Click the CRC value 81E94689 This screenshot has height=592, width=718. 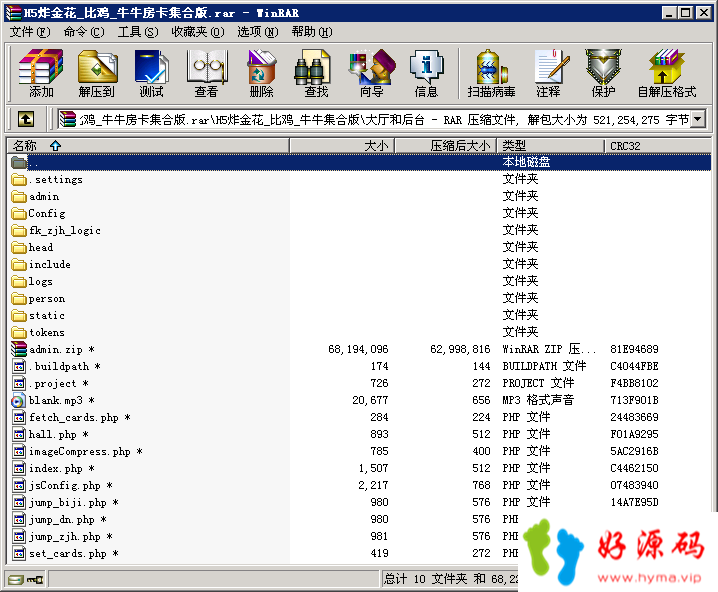[x=634, y=349]
